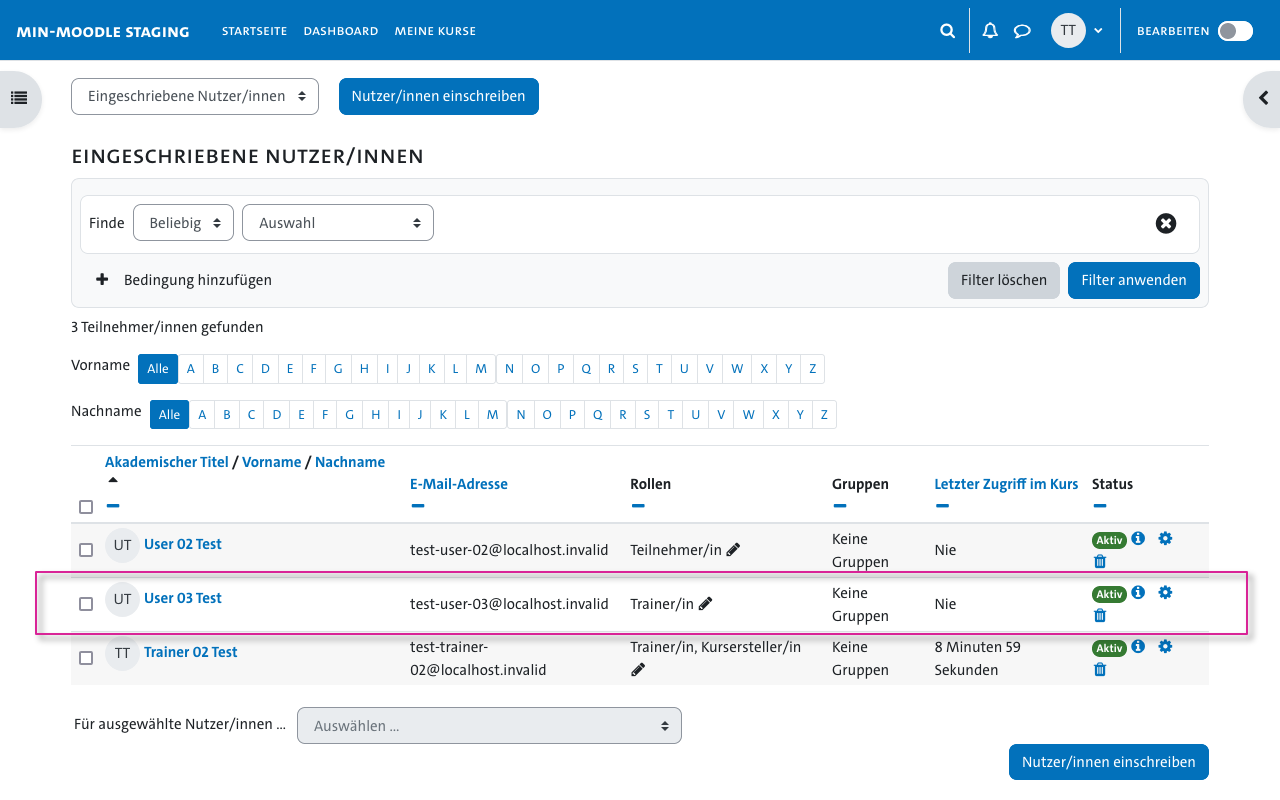Select Alle in Vorname filter

[158, 369]
